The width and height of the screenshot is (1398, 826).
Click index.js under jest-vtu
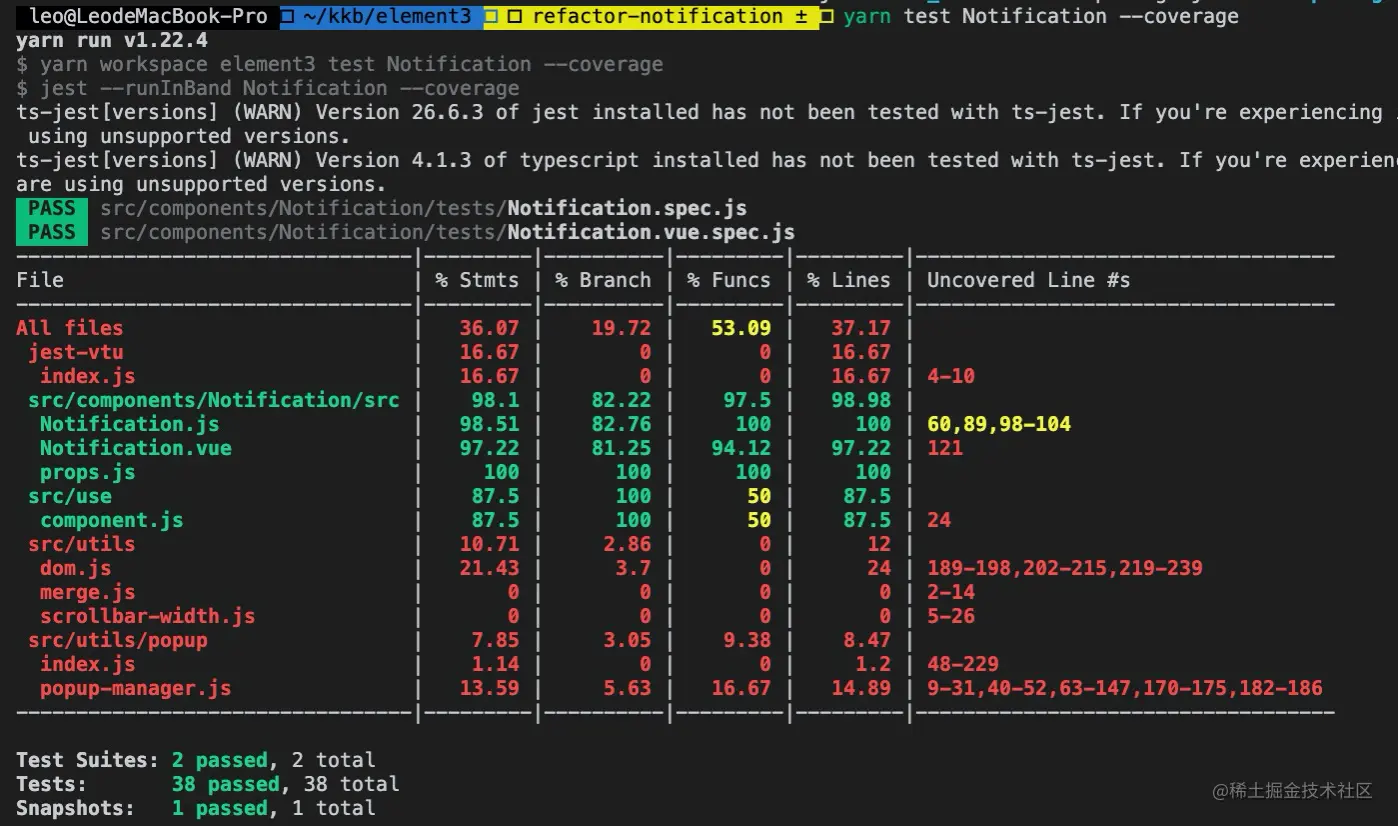point(88,376)
